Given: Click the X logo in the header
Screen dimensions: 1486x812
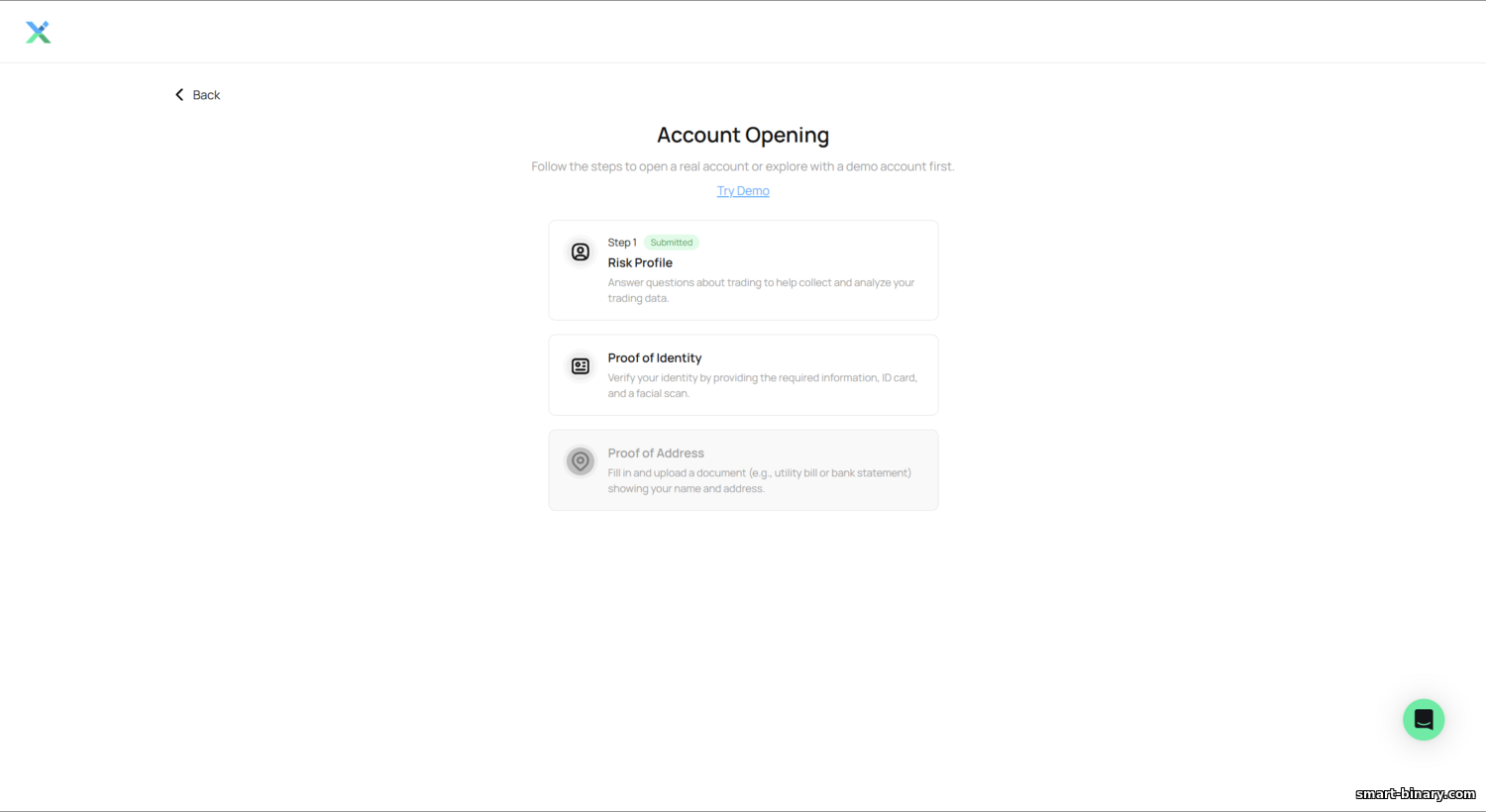Looking at the screenshot, I should pos(38,33).
